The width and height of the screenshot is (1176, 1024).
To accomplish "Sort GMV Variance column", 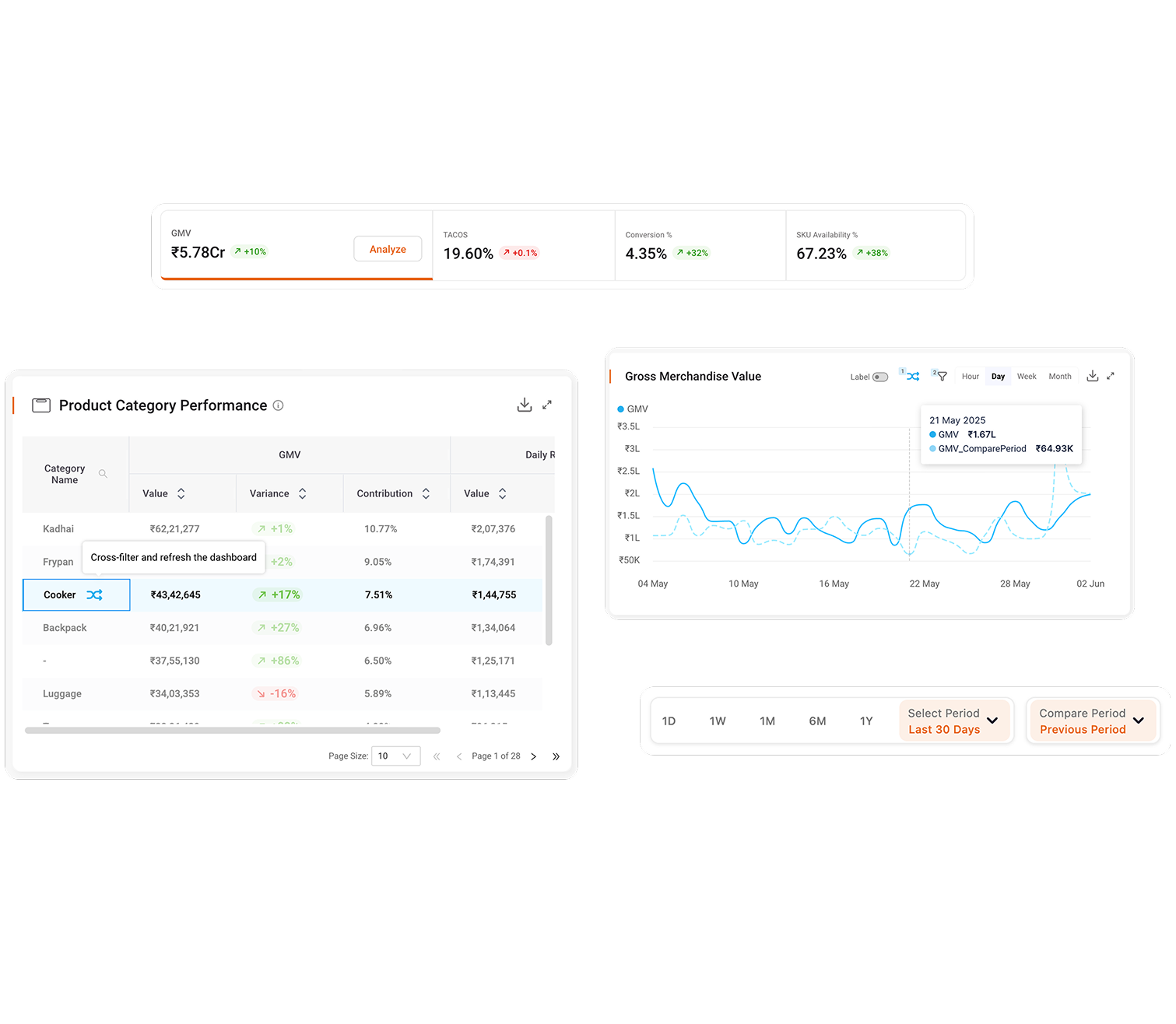I will pyautogui.click(x=303, y=493).
